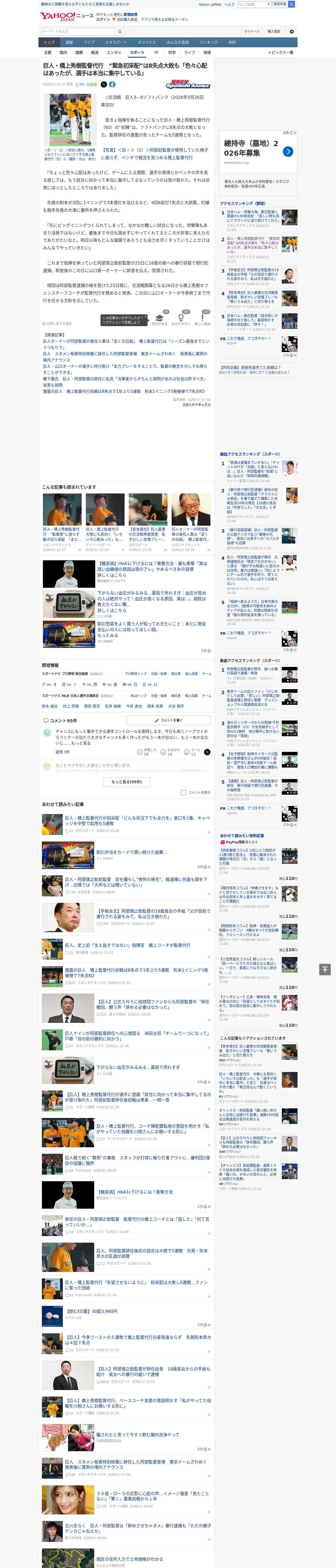
Task: Open the 科学 category
Action: click(x=172, y=52)
